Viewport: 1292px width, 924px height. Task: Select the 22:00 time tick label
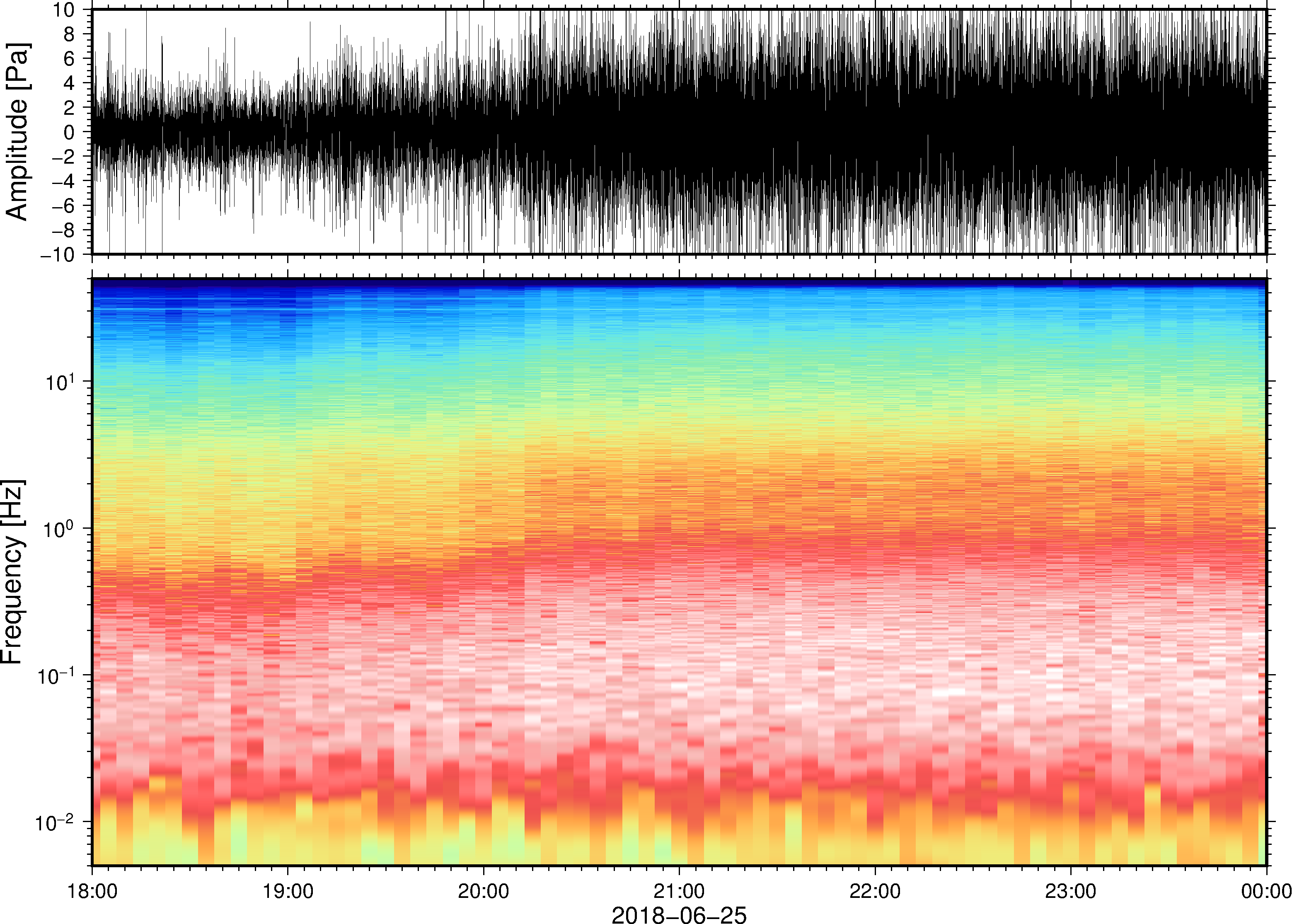click(x=875, y=891)
